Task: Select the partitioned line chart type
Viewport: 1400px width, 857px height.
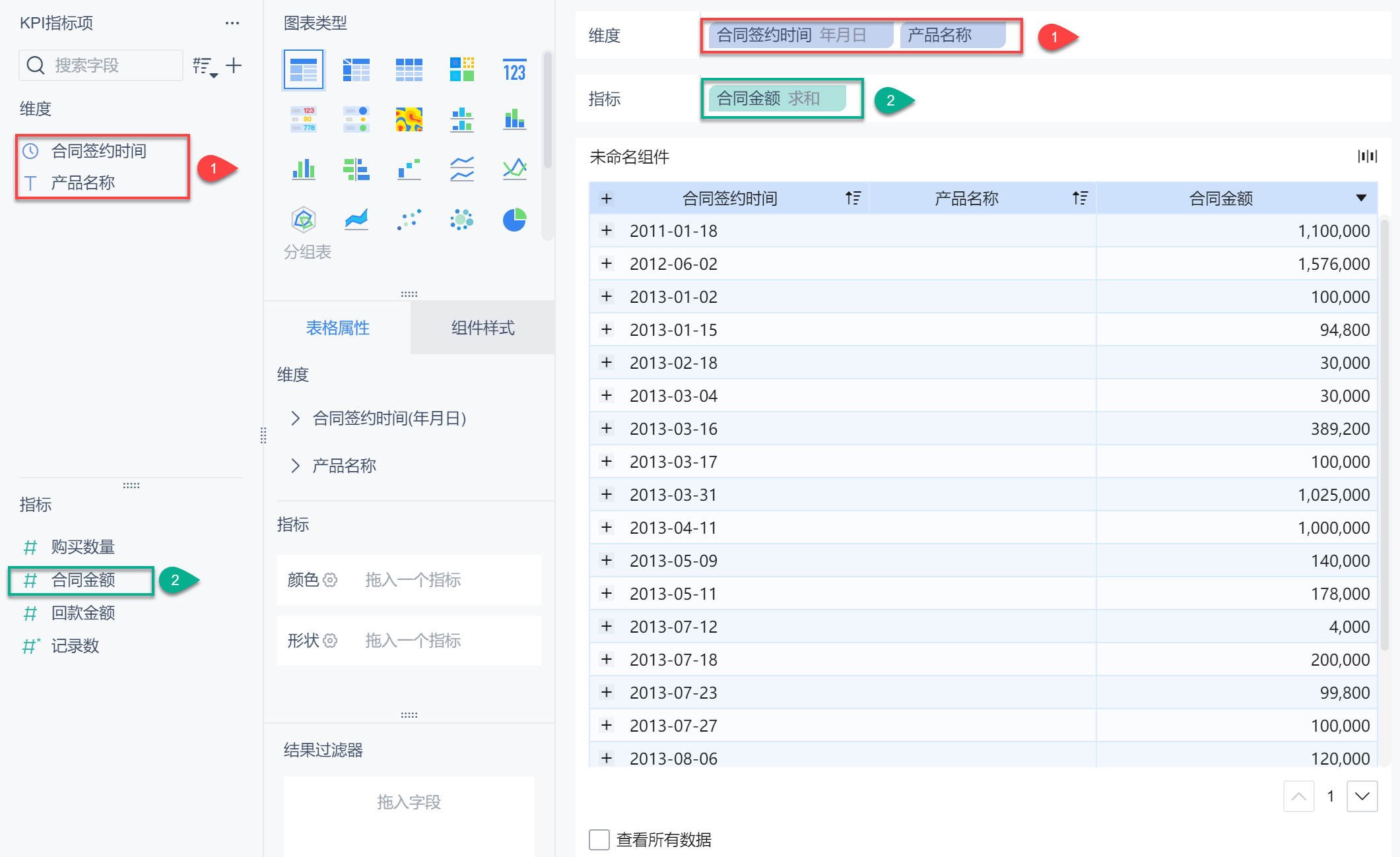Action: coord(462,169)
